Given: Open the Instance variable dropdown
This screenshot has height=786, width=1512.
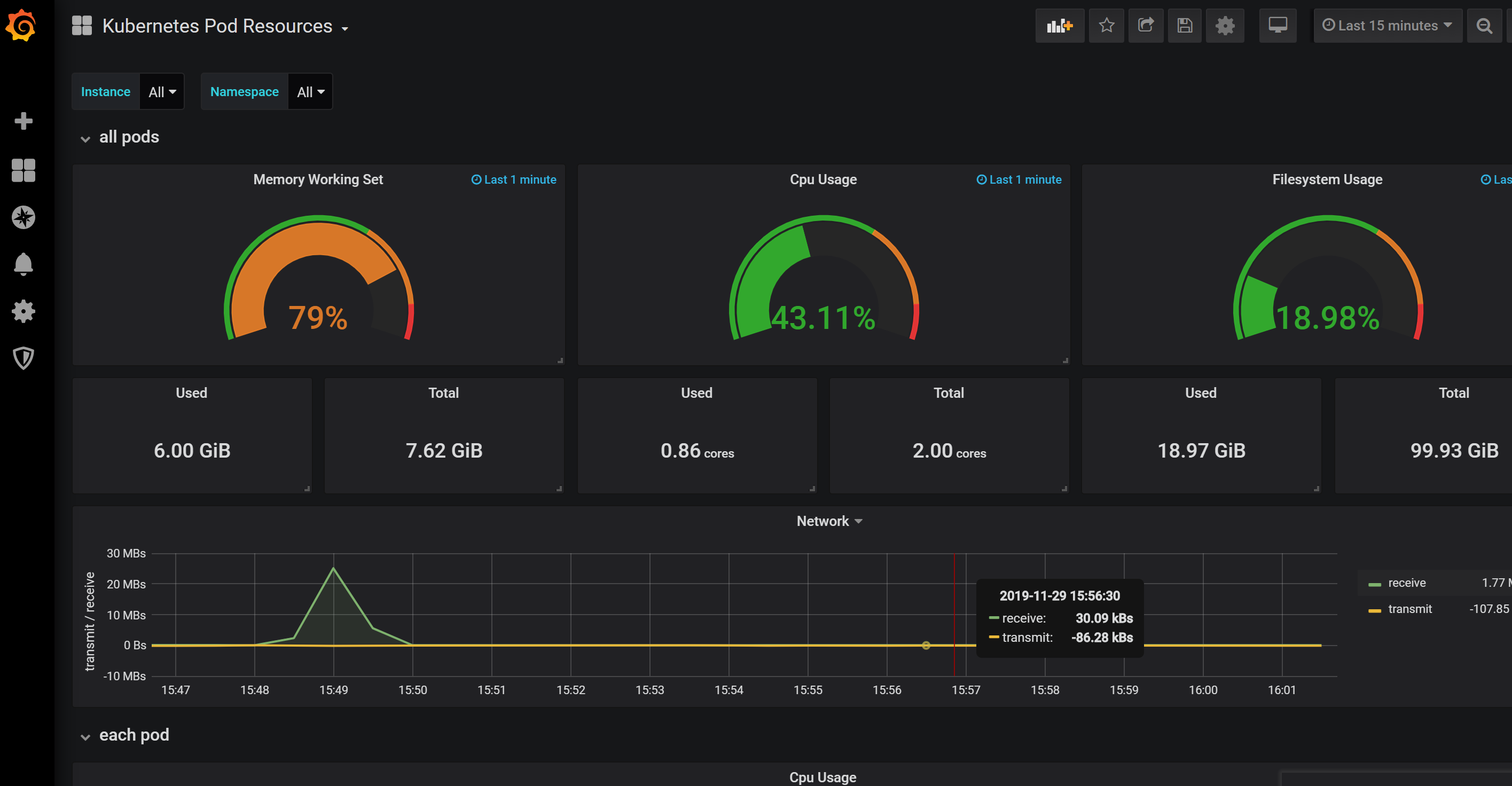Looking at the screenshot, I should (162, 91).
